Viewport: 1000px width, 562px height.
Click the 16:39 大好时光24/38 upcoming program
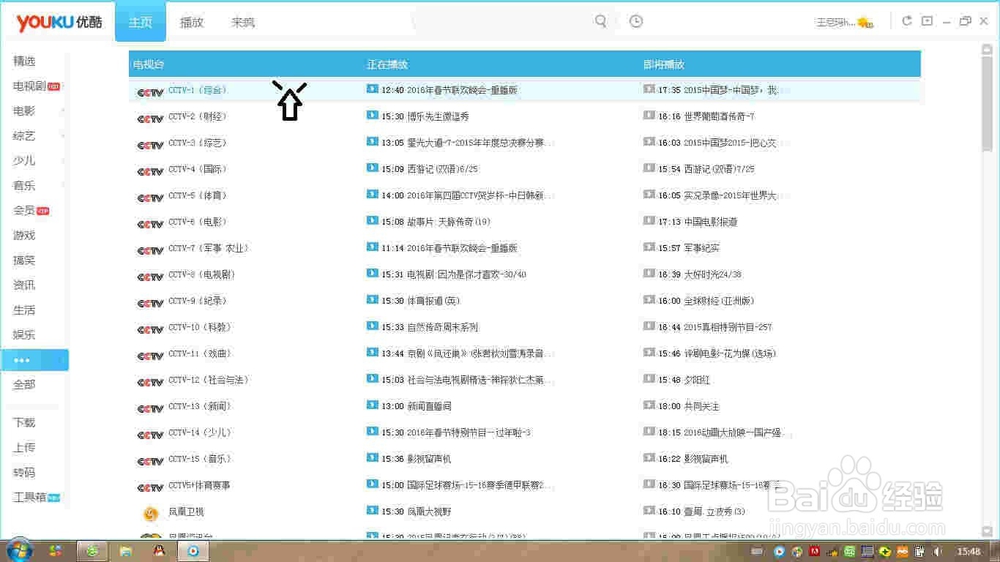[700, 275]
